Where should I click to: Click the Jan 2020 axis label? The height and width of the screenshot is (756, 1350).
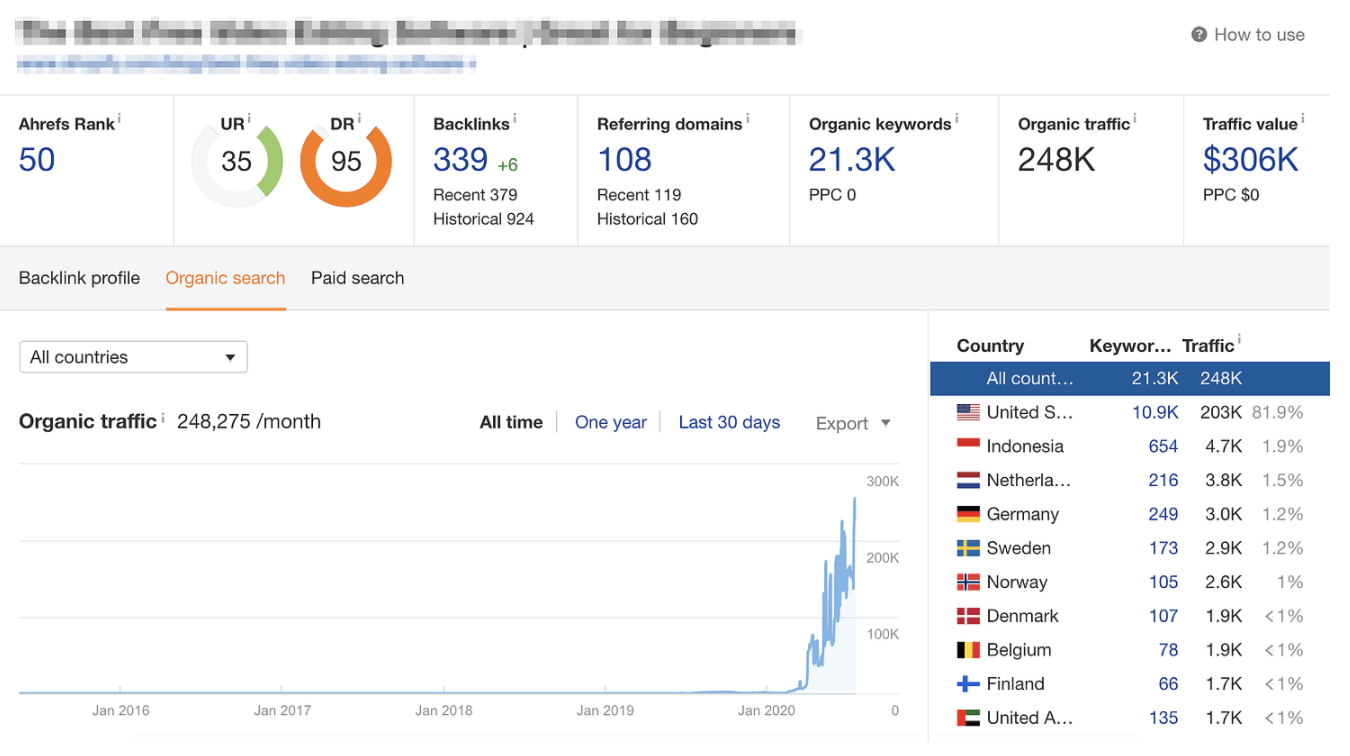[x=766, y=711]
